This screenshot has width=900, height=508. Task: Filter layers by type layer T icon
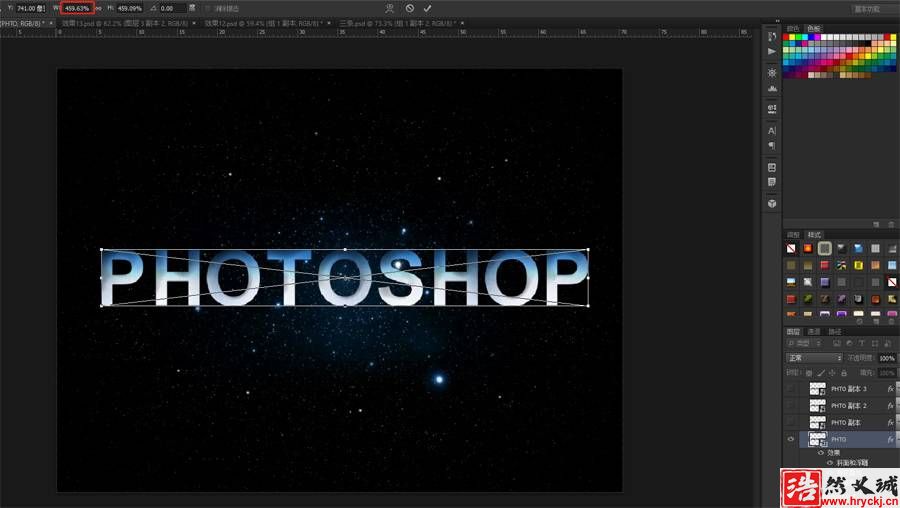862,343
